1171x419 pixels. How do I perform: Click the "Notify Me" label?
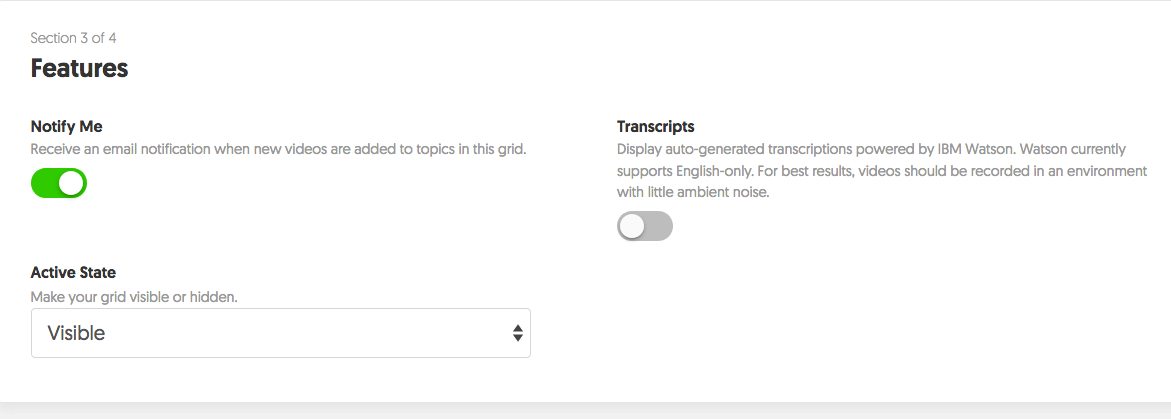click(67, 127)
